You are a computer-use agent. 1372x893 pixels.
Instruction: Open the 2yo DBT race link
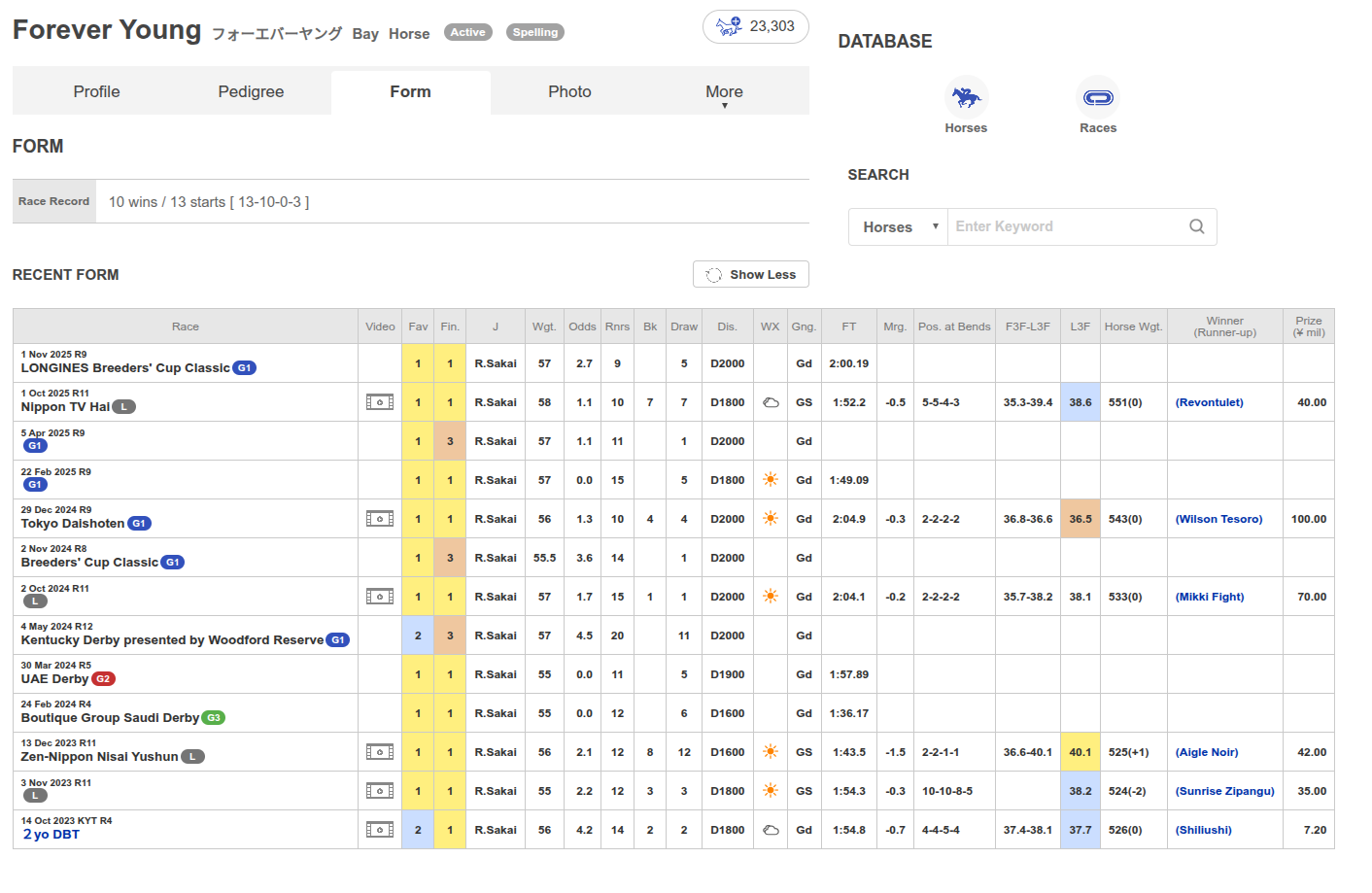click(51, 835)
